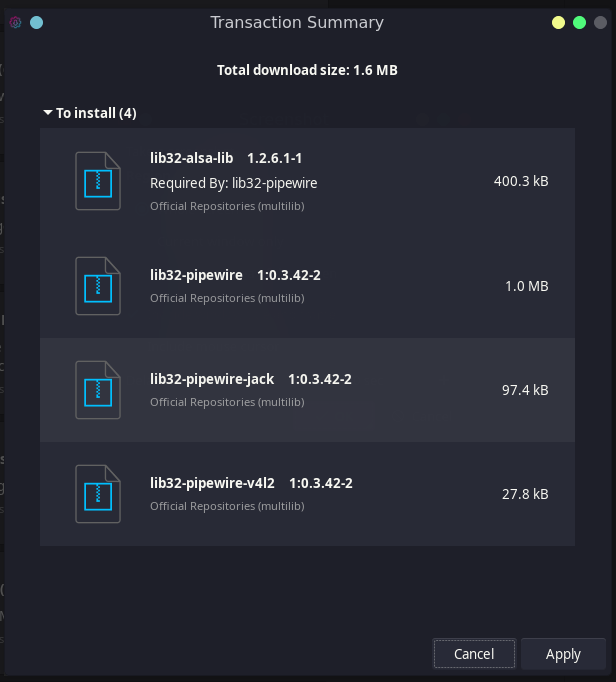Click the lib32-pipewire-jack package archive icon

(x=98, y=390)
